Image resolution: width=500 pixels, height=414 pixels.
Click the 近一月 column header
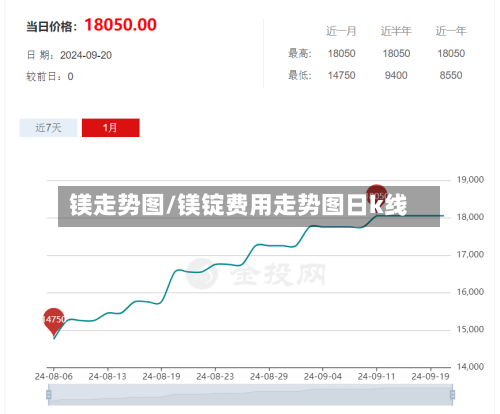coord(341,31)
